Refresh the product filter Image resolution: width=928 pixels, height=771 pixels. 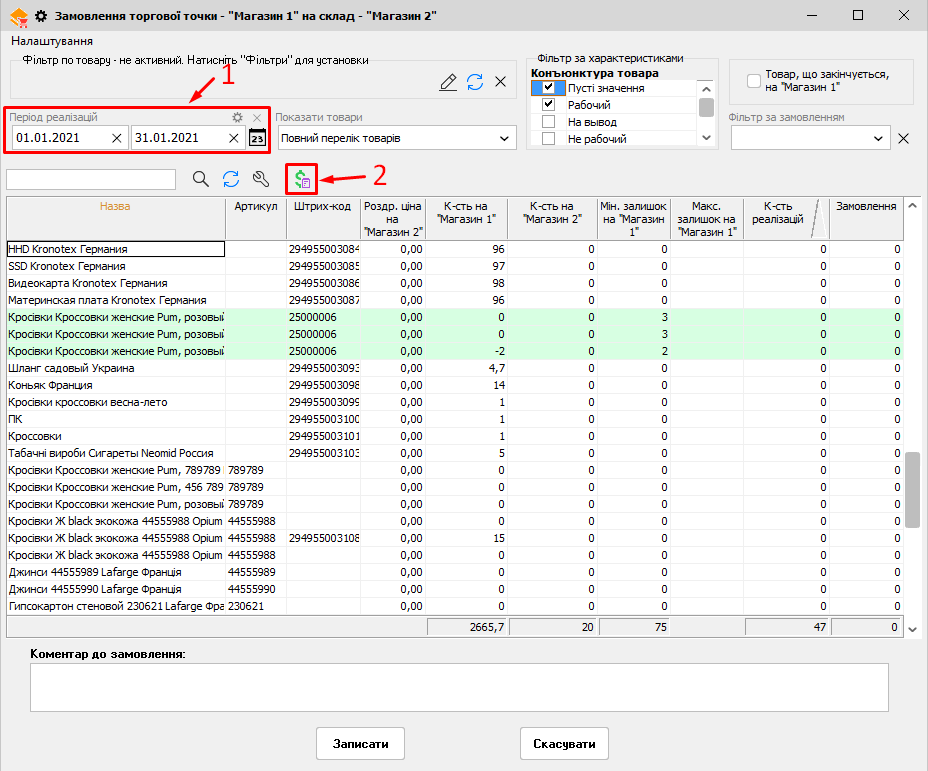475,82
